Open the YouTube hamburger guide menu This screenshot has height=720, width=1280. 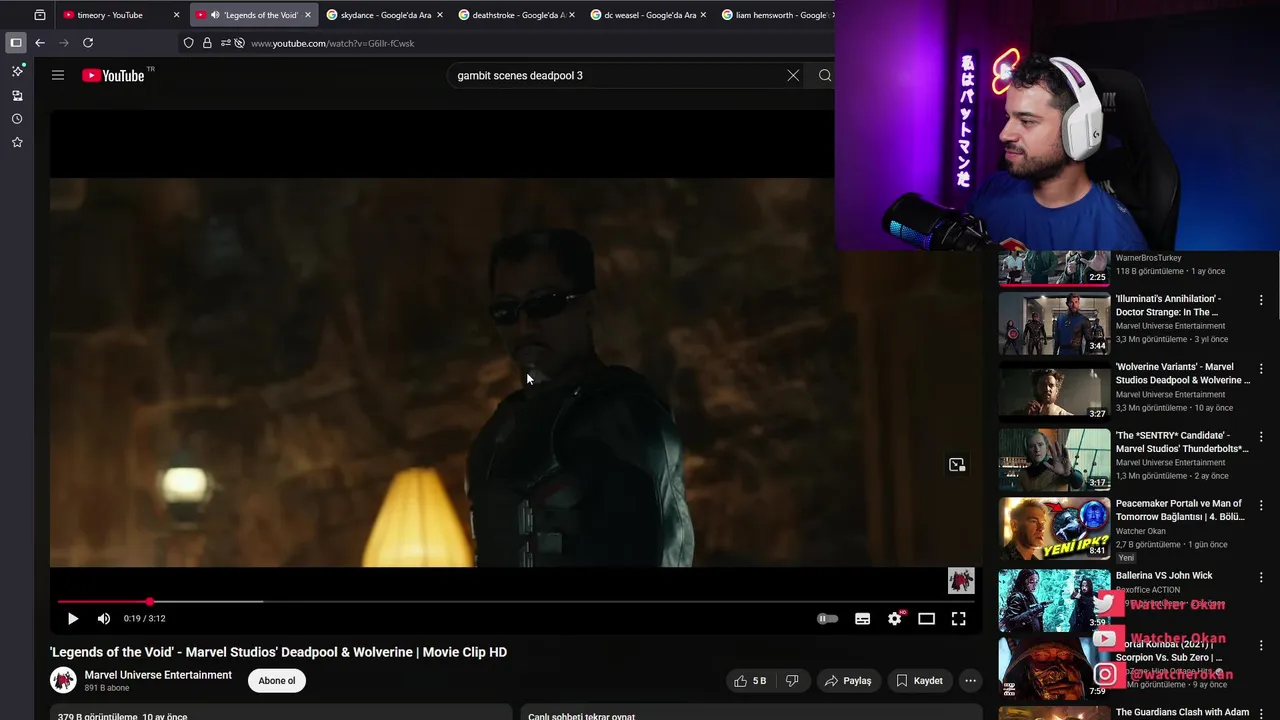coord(58,75)
